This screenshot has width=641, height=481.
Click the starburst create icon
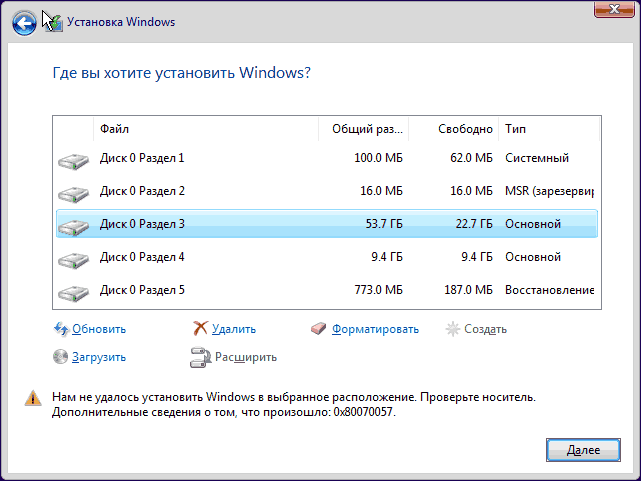click(x=453, y=329)
